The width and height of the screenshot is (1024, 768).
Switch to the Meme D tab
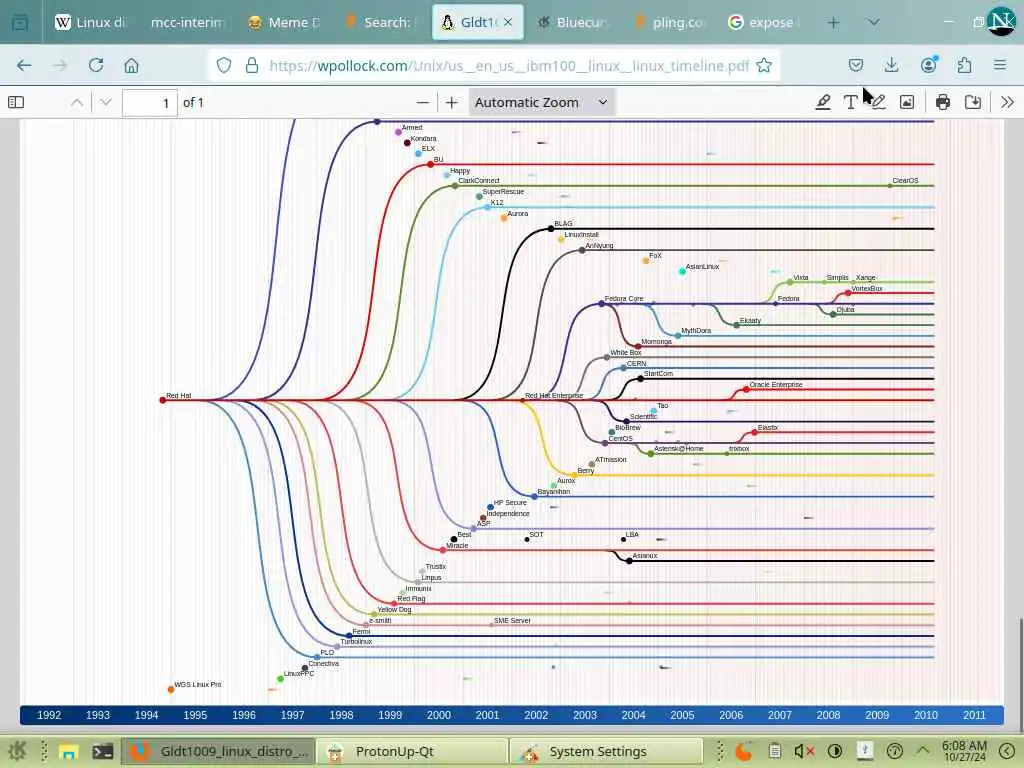[x=283, y=22]
